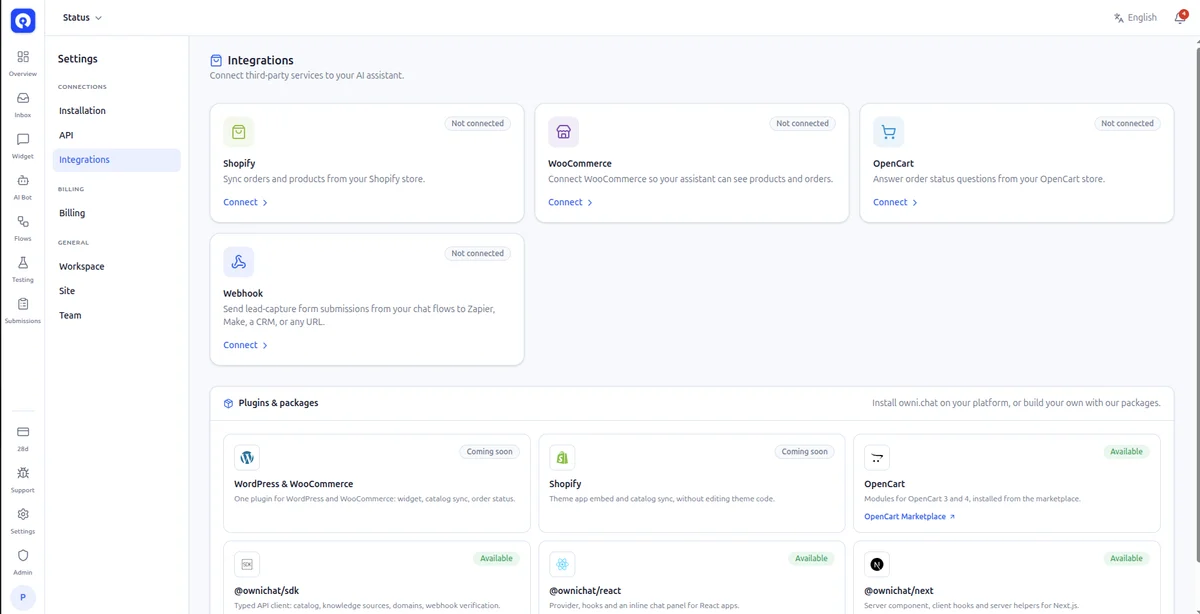Open the Support bug icon
Viewport: 1200px width, 614px height.
coord(23,473)
